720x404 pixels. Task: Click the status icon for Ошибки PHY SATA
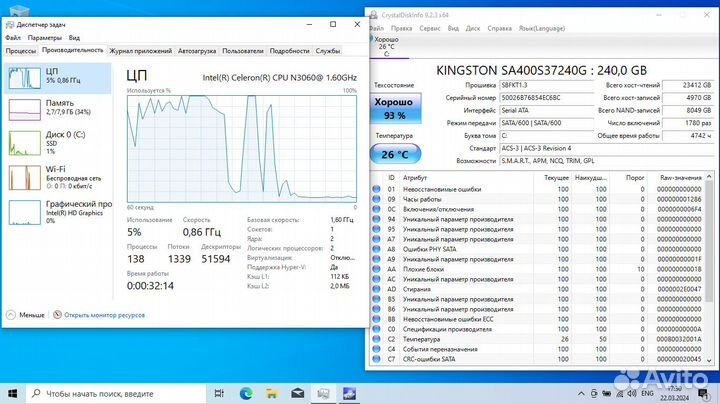point(377,249)
